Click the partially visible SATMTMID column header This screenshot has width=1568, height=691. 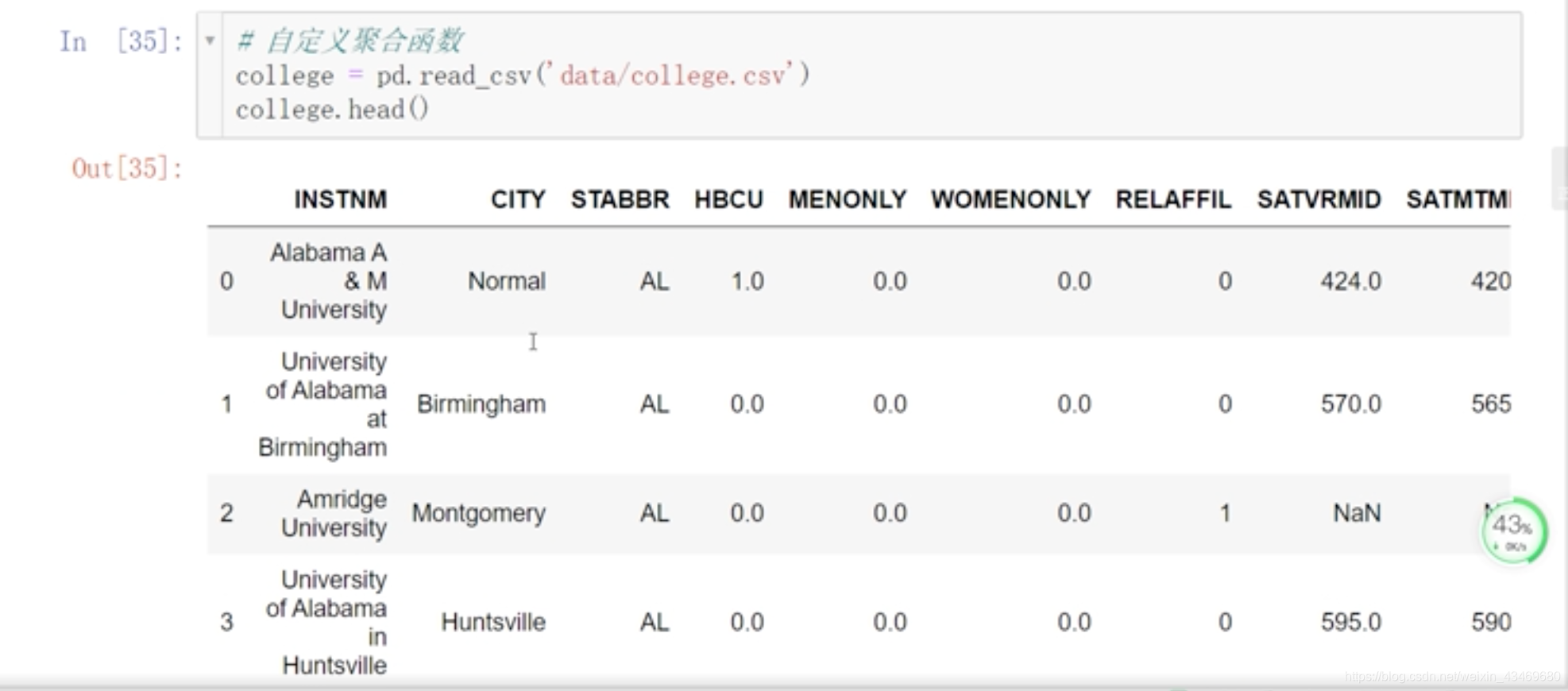(1458, 199)
